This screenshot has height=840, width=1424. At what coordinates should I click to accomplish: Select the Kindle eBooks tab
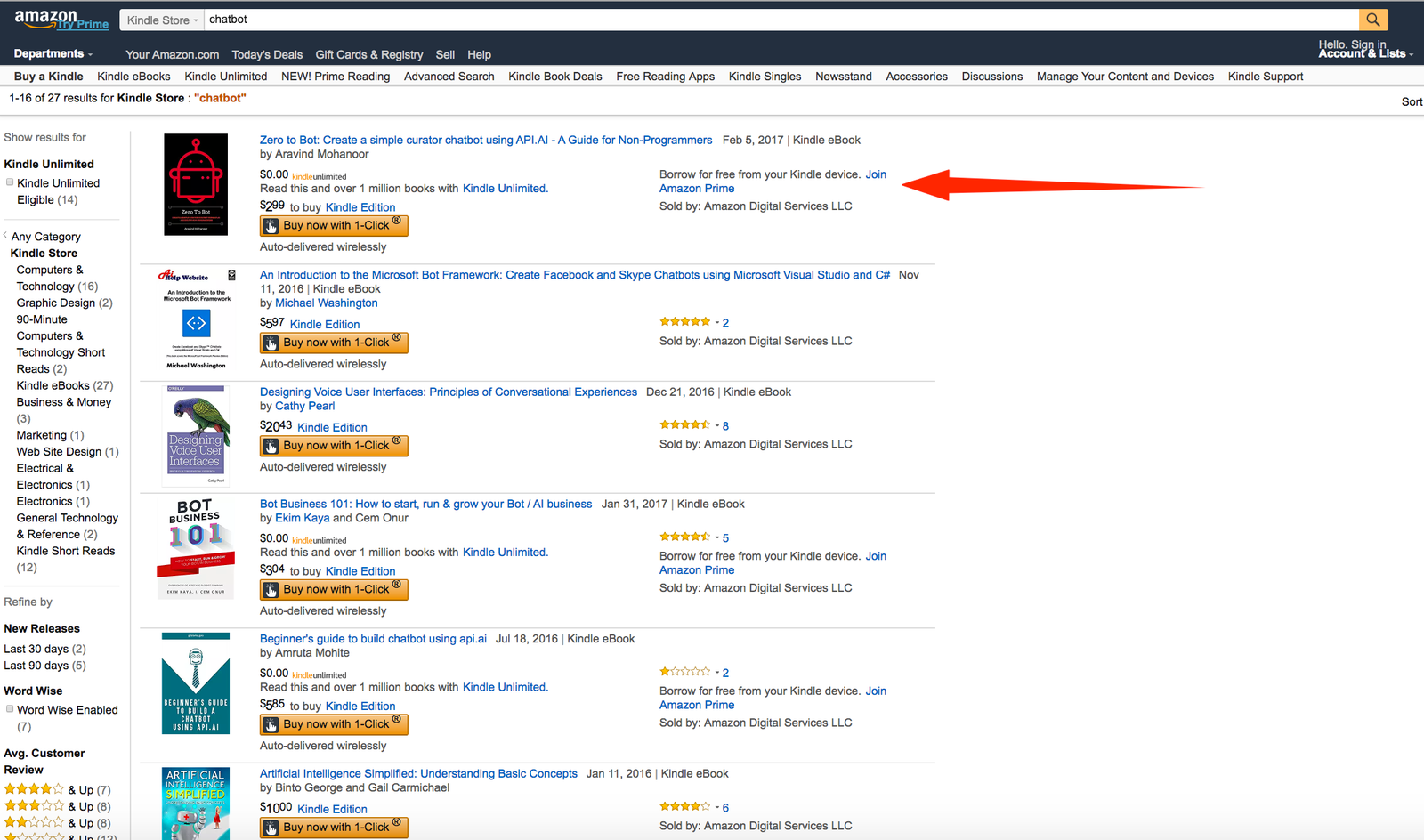133,77
